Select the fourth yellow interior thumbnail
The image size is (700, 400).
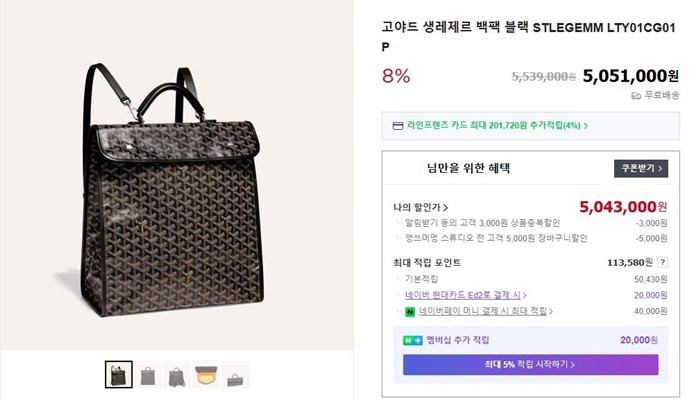[206, 374]
